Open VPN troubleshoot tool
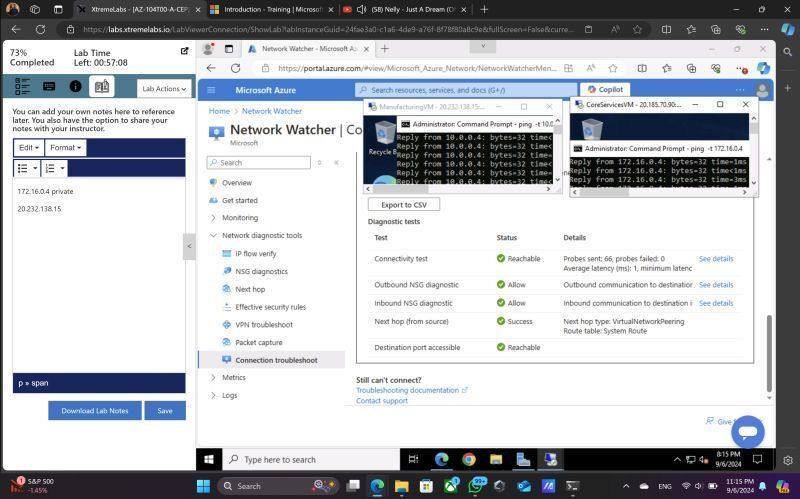The width and height of the screenshot is (800, 499). 264,325
